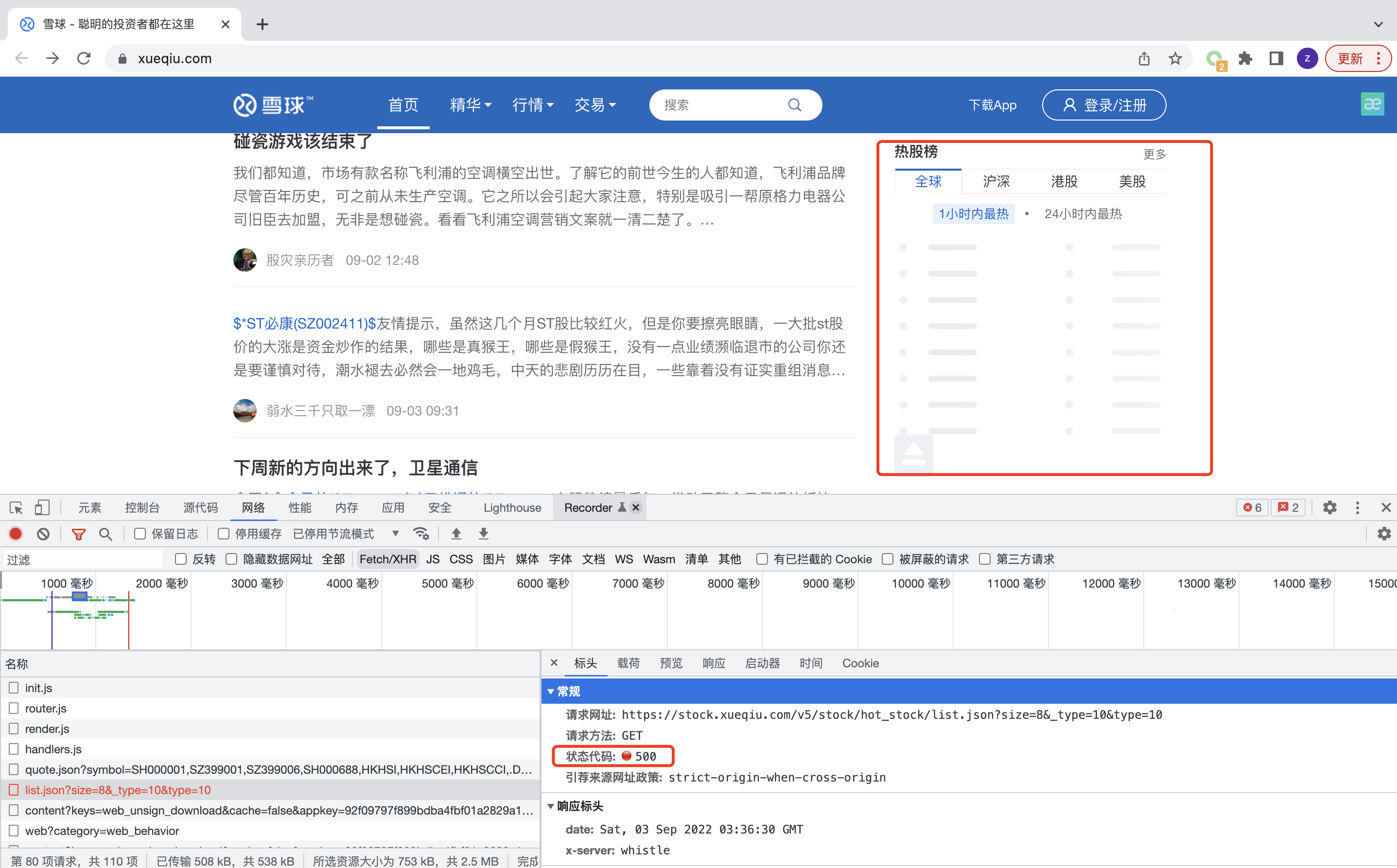This screenshot has height=868, width=1397.
Task: Open the 行情 dropdown menu
Action: (x=532, y=104)
